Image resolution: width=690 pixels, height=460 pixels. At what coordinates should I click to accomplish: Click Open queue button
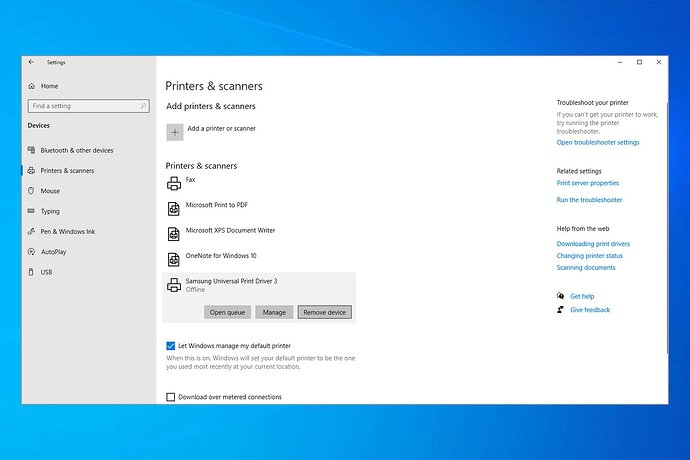(227, 312)
